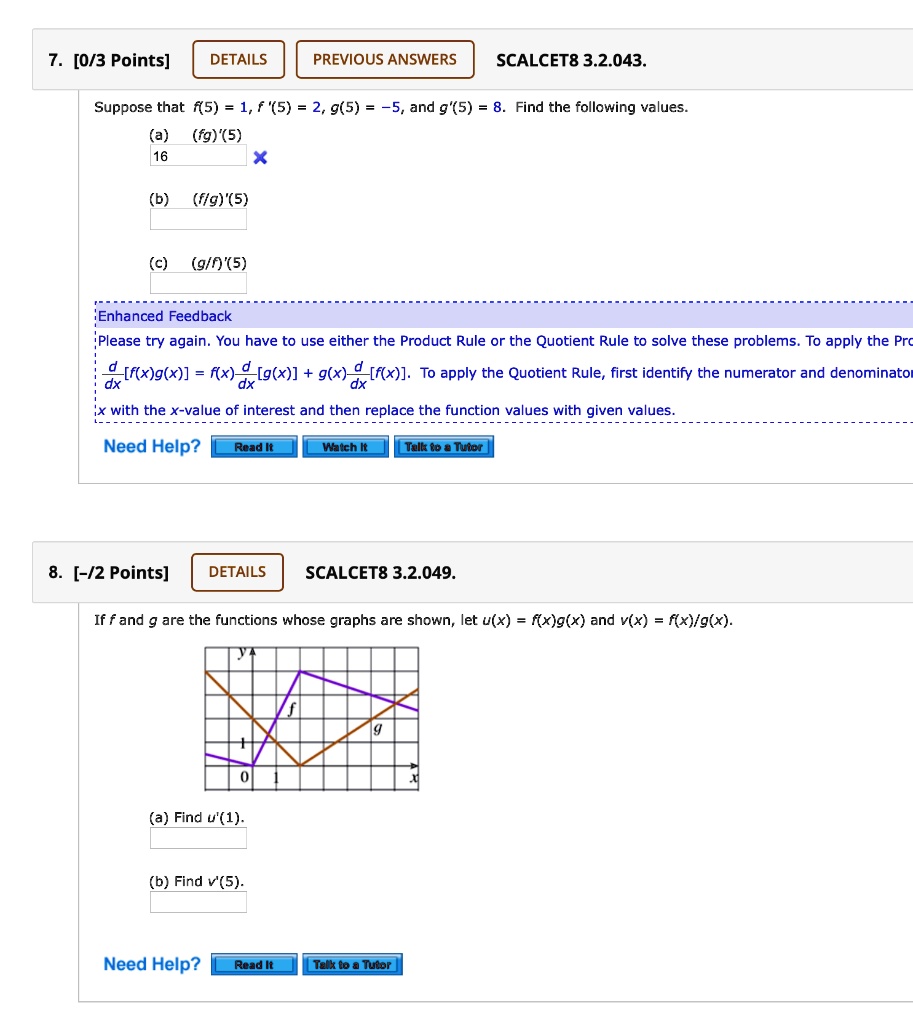Click the Talk to a Tutor icon for problem 8
The height and width of the screenshot is (1024, 913).
352,964
